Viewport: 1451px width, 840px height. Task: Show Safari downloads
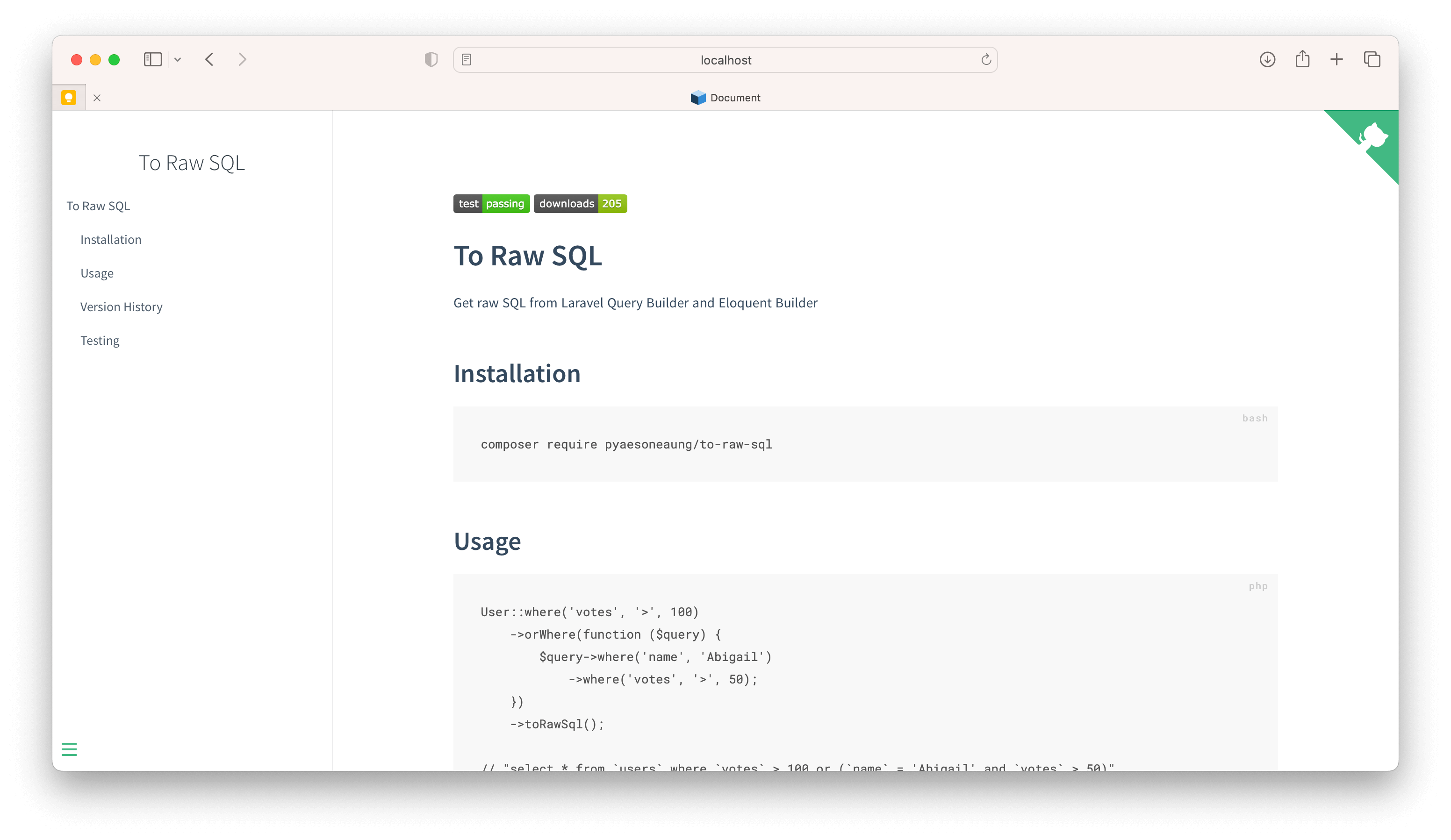pyautogui.click(x=1267, y=59)
